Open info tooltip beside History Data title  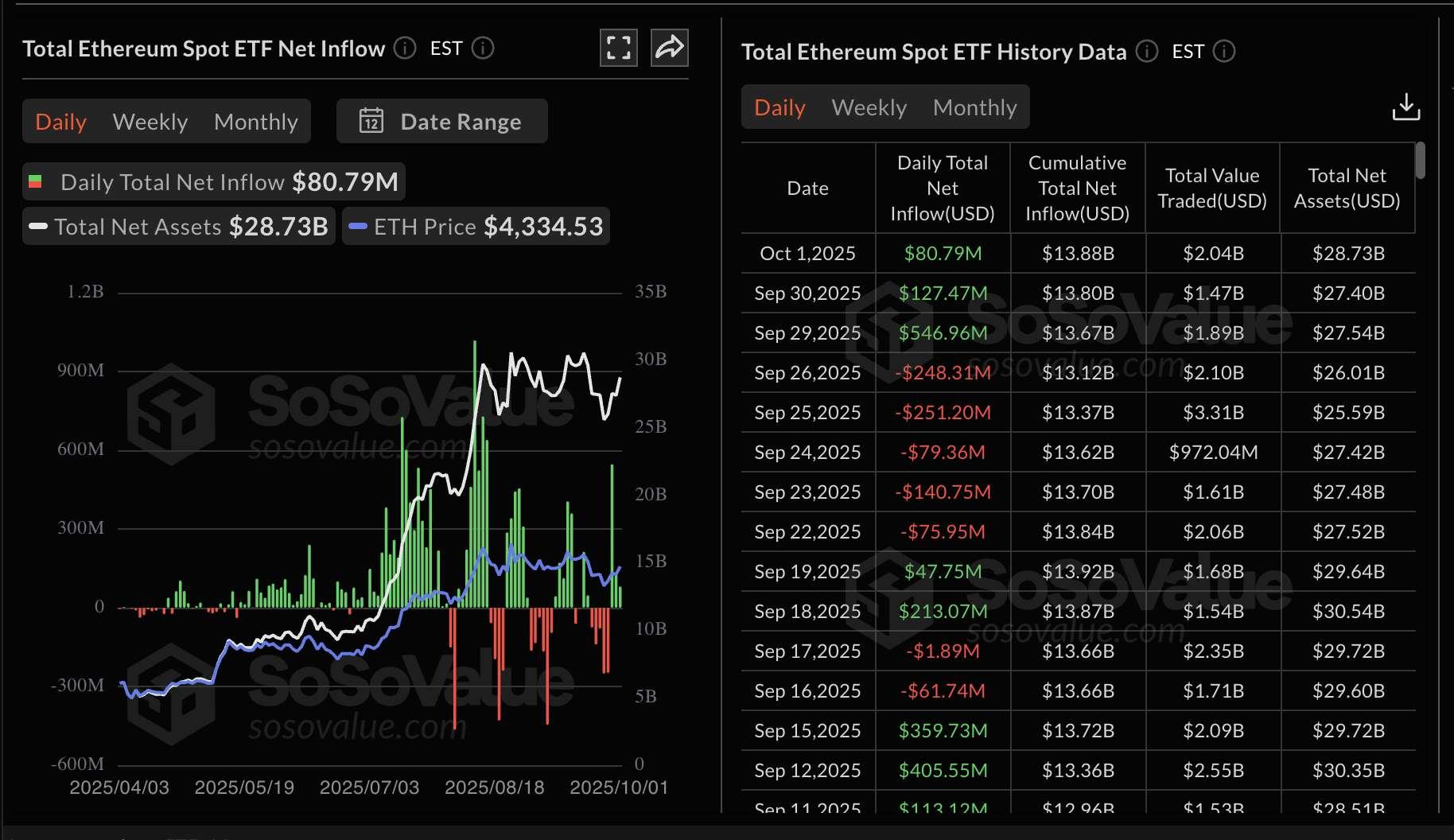point(1146,52)
